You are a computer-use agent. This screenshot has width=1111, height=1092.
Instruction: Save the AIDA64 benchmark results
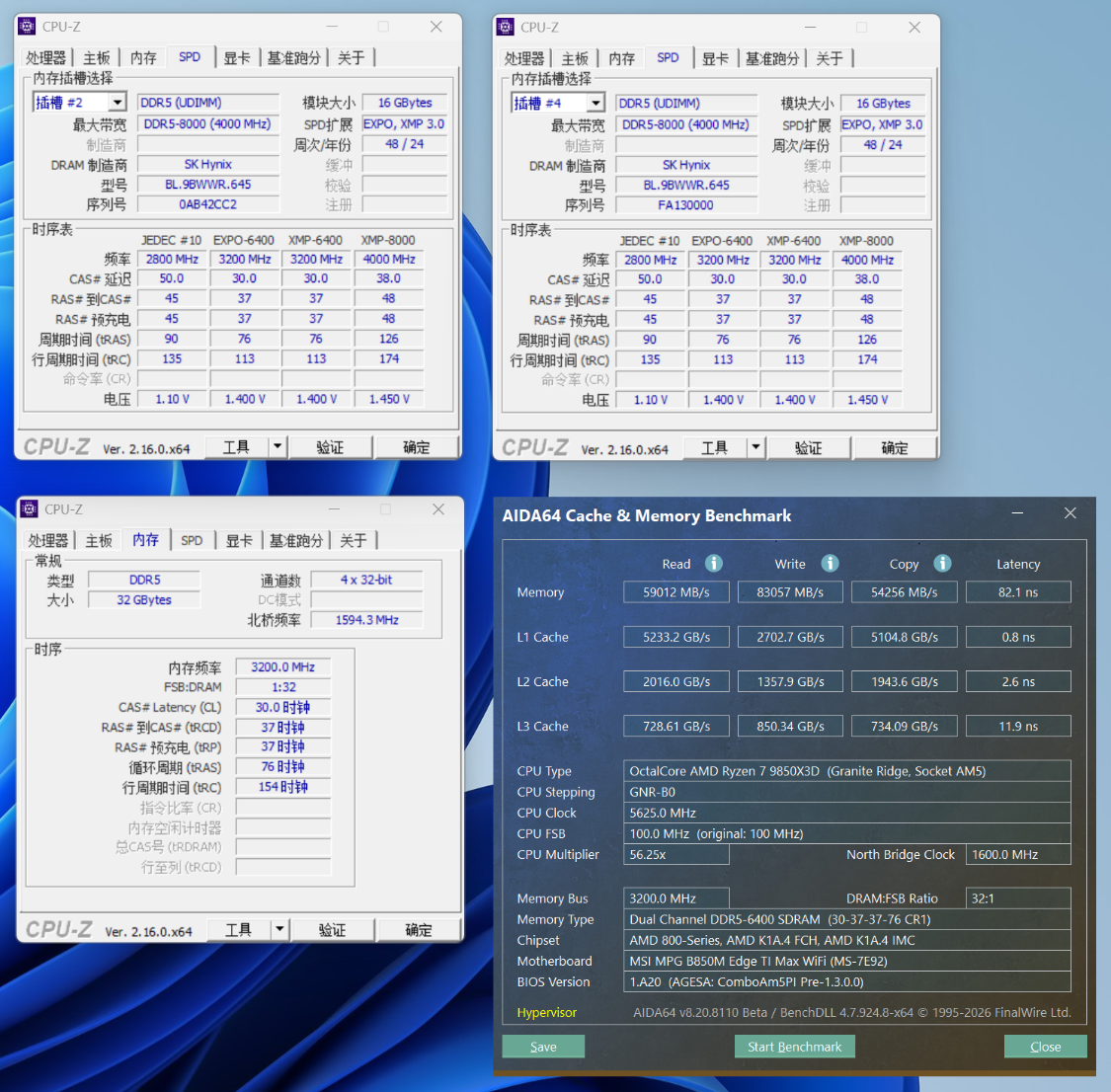543,1046
